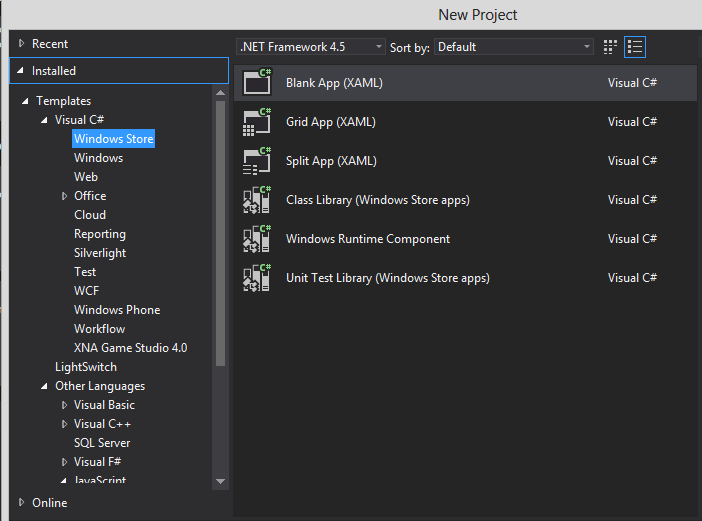Collapse the Visual C# tree node
This screenshot has height=521, width=702.
tap(45, 120)
